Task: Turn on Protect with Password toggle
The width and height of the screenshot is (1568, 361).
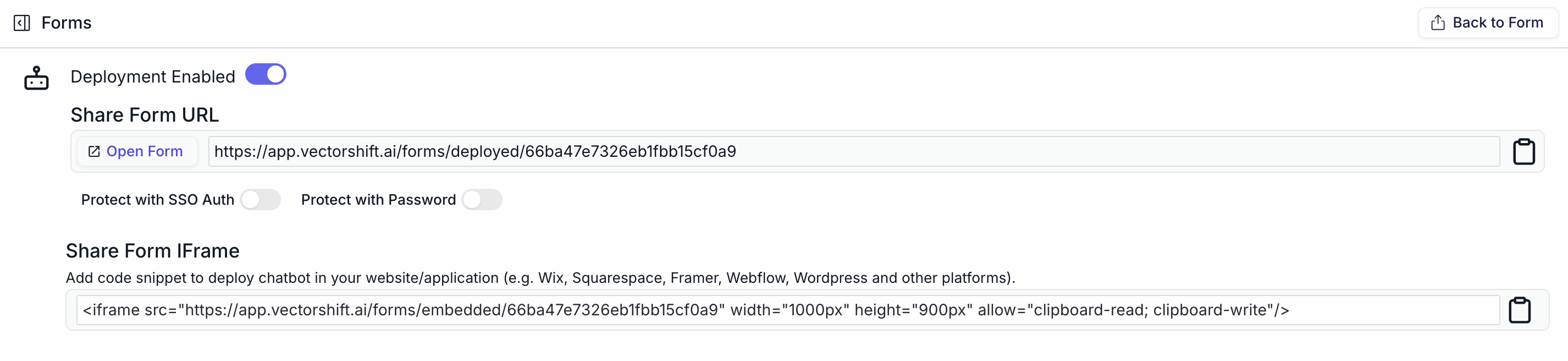Action: pos(482,200)
